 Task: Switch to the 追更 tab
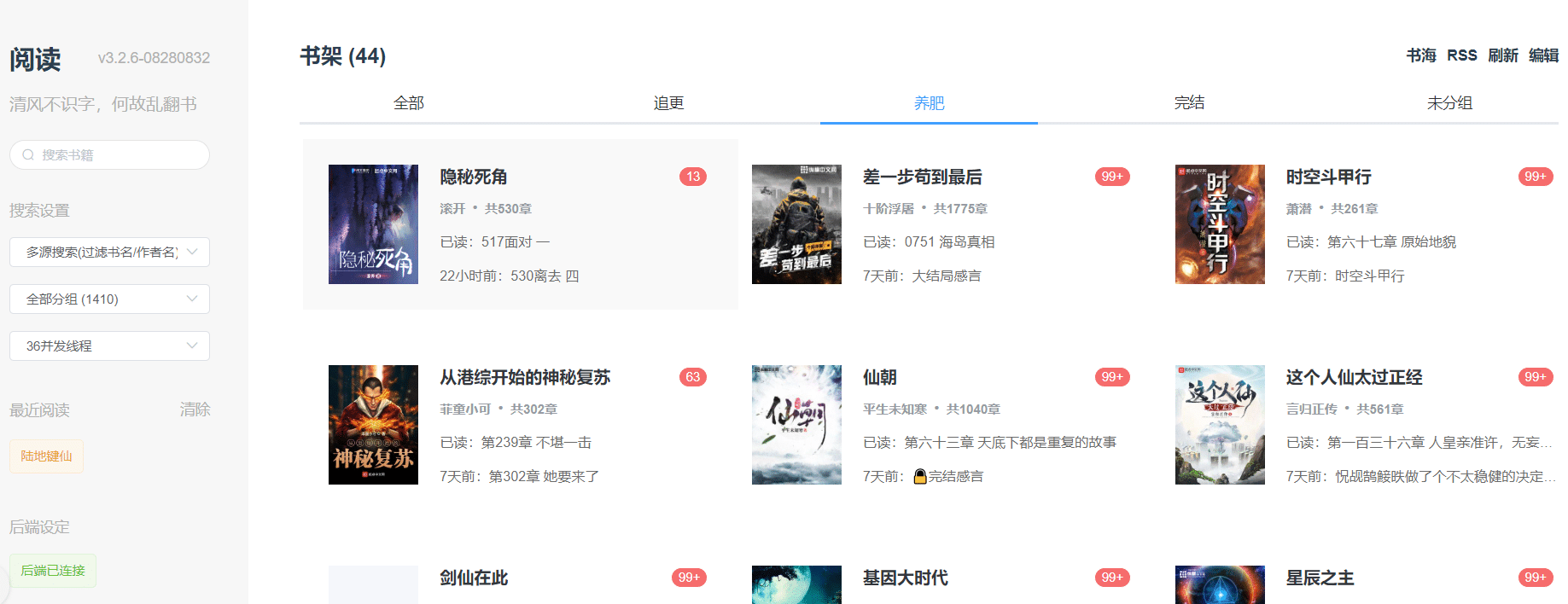click(x=669, y=103)
